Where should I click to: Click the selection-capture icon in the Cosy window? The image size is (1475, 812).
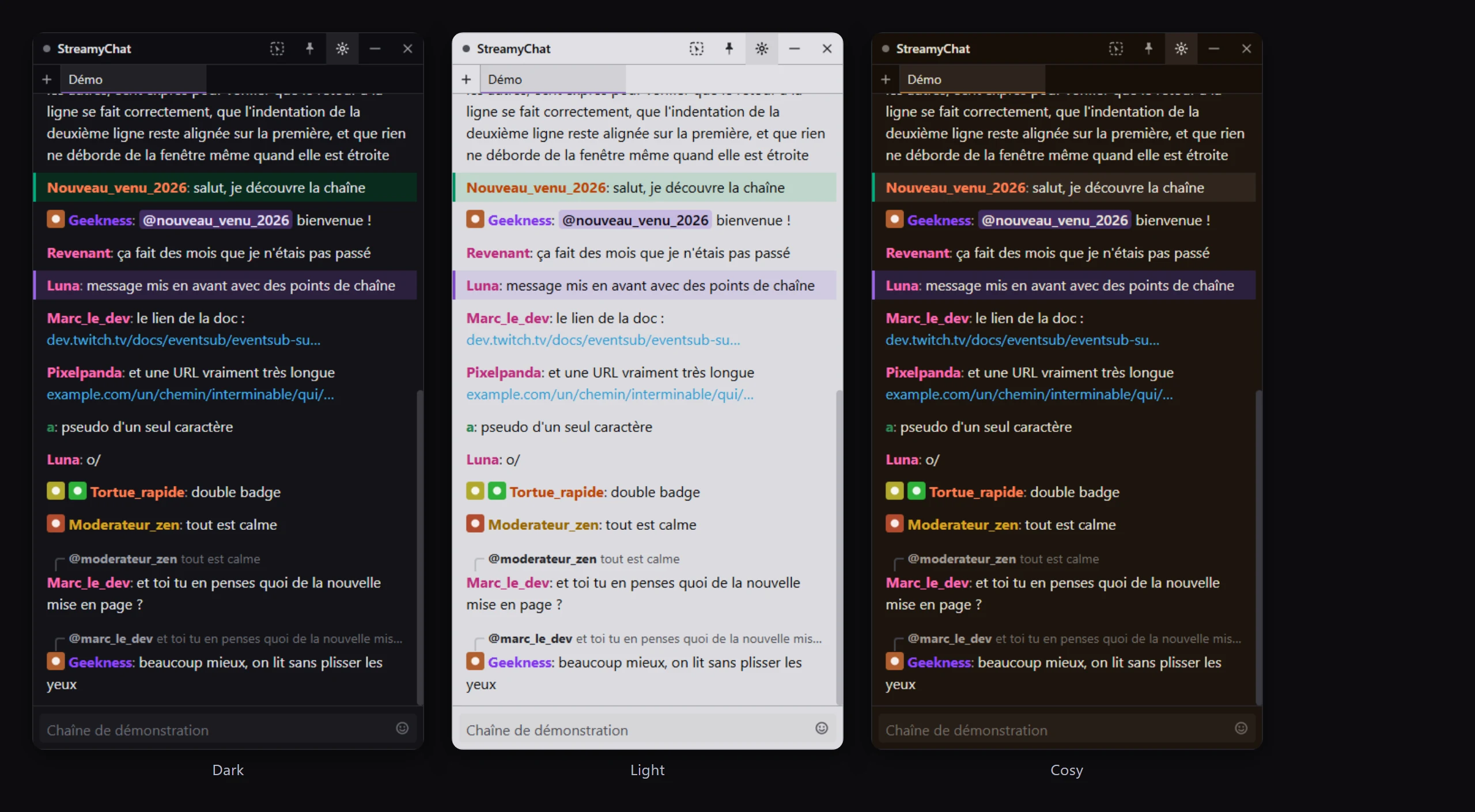1116,49
